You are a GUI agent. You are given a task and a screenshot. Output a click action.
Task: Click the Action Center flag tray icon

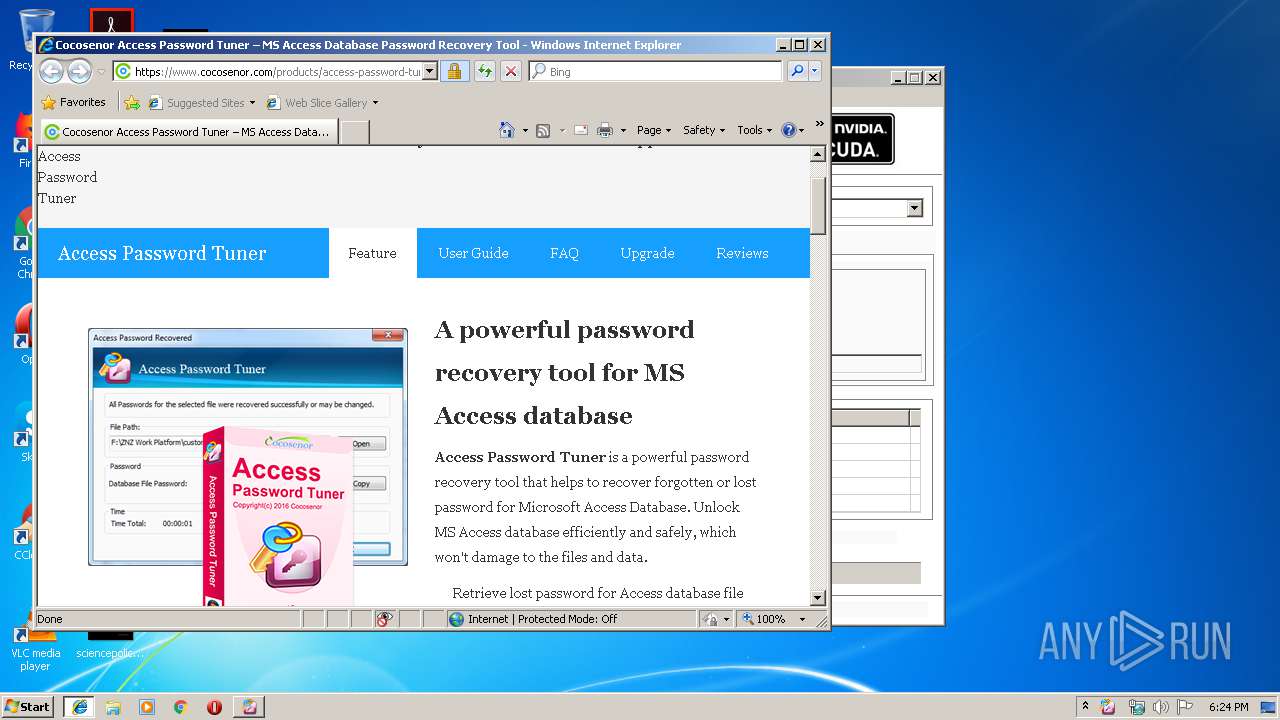coord(1186,707)
